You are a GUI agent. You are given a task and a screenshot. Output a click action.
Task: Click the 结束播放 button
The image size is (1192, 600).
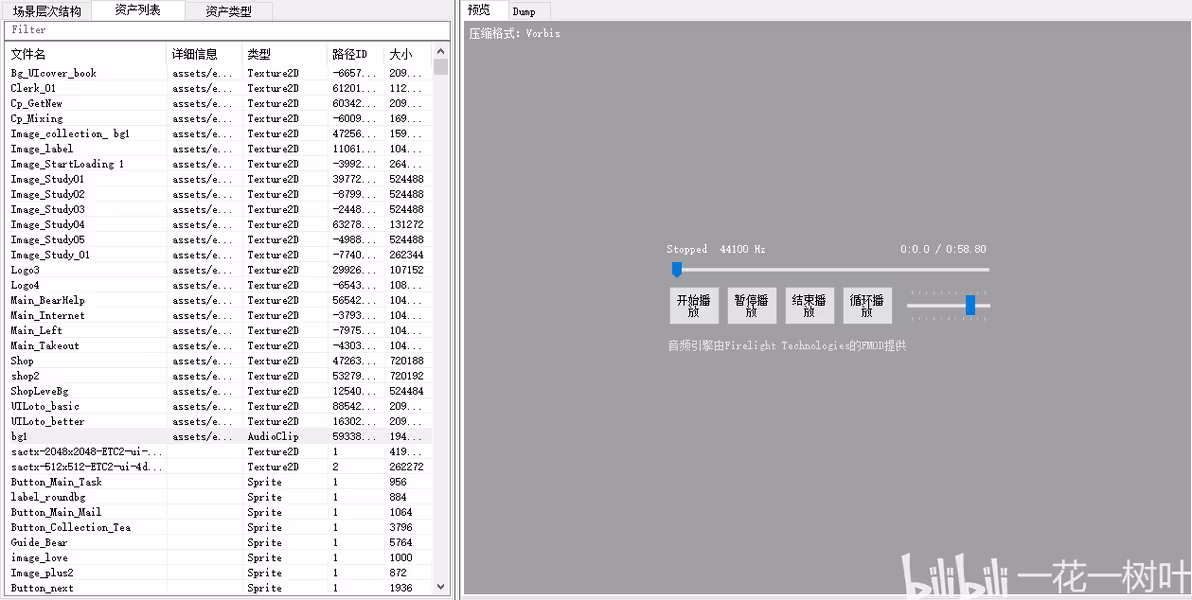[809, 306]
